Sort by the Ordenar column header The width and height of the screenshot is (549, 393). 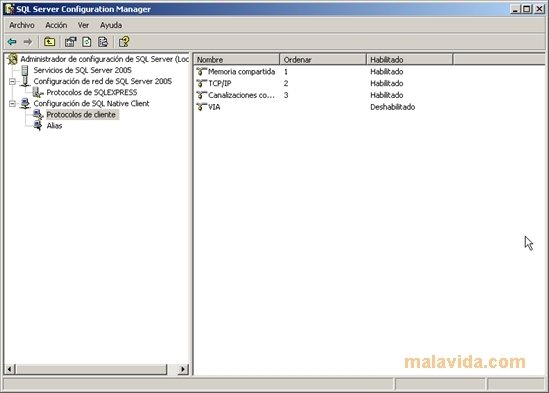pos(323,60)
